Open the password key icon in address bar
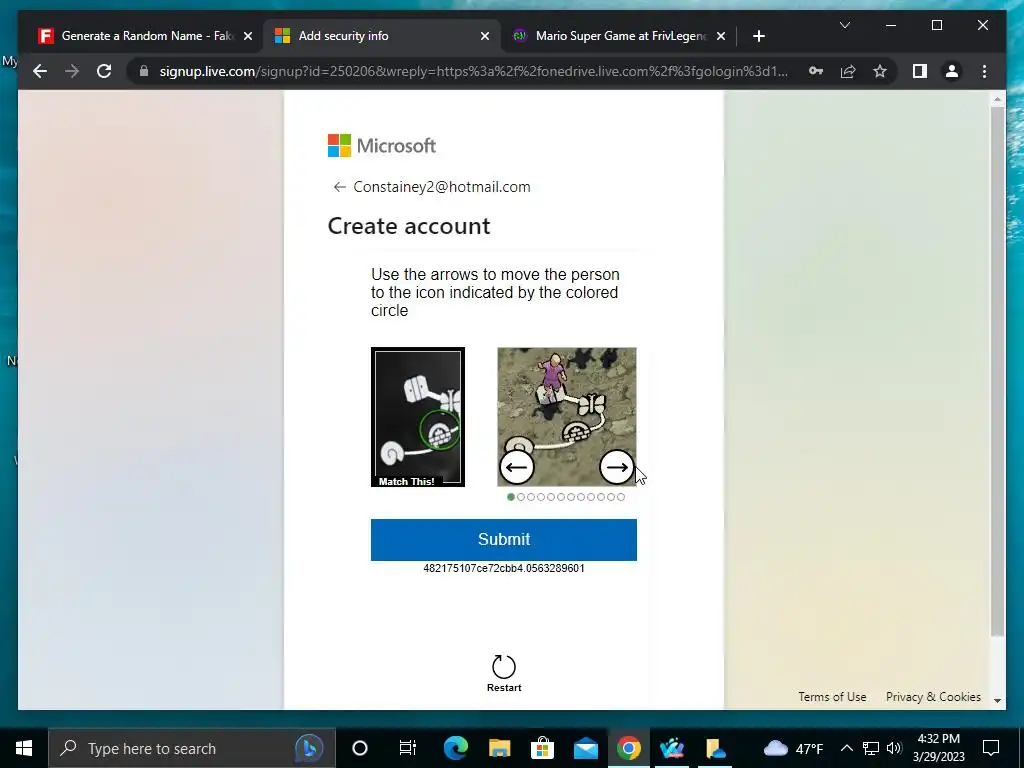This screenshot has height=768, width=1024. 816,71
